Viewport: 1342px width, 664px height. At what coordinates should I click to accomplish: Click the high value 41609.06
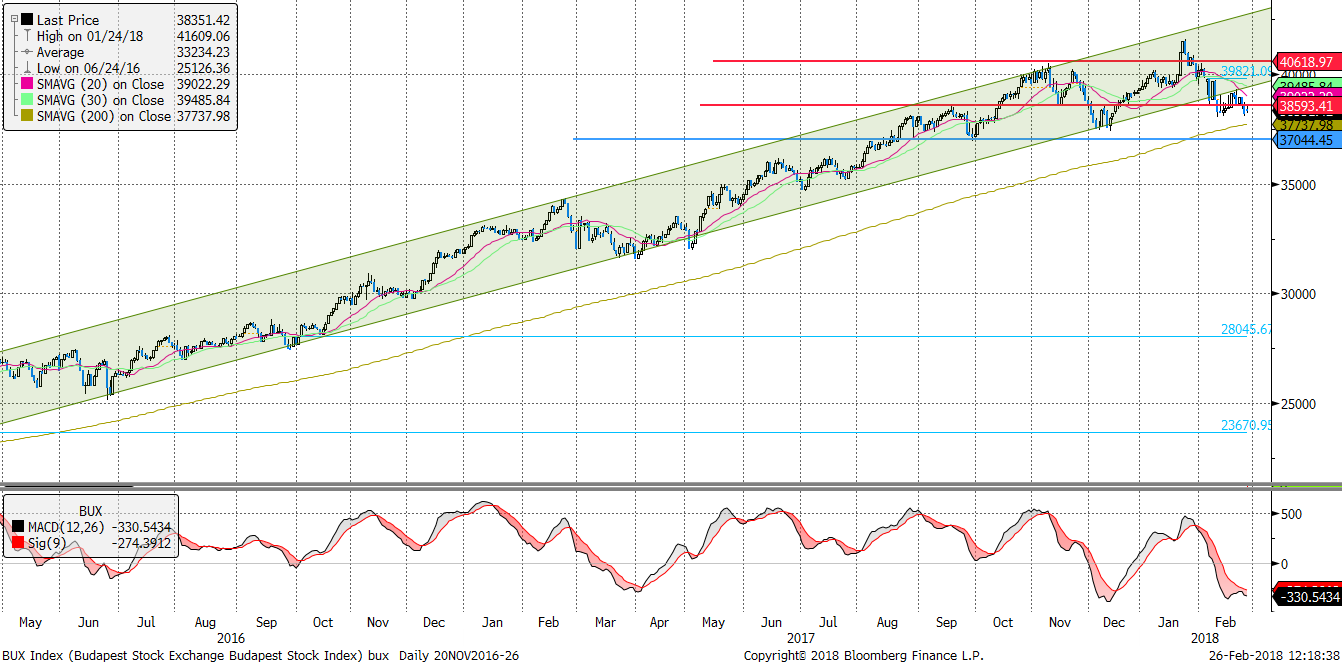(x=203, y=36)
